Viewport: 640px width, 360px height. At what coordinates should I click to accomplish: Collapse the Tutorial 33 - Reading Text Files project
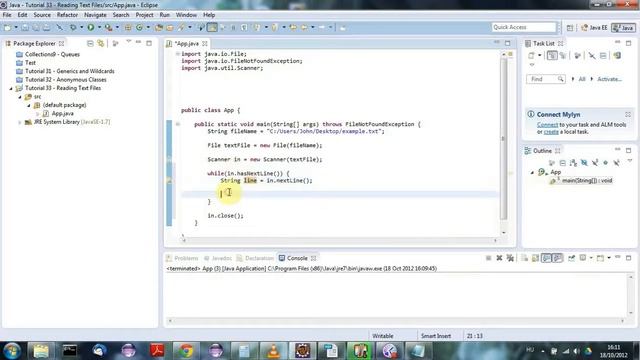tap(11, 88)
